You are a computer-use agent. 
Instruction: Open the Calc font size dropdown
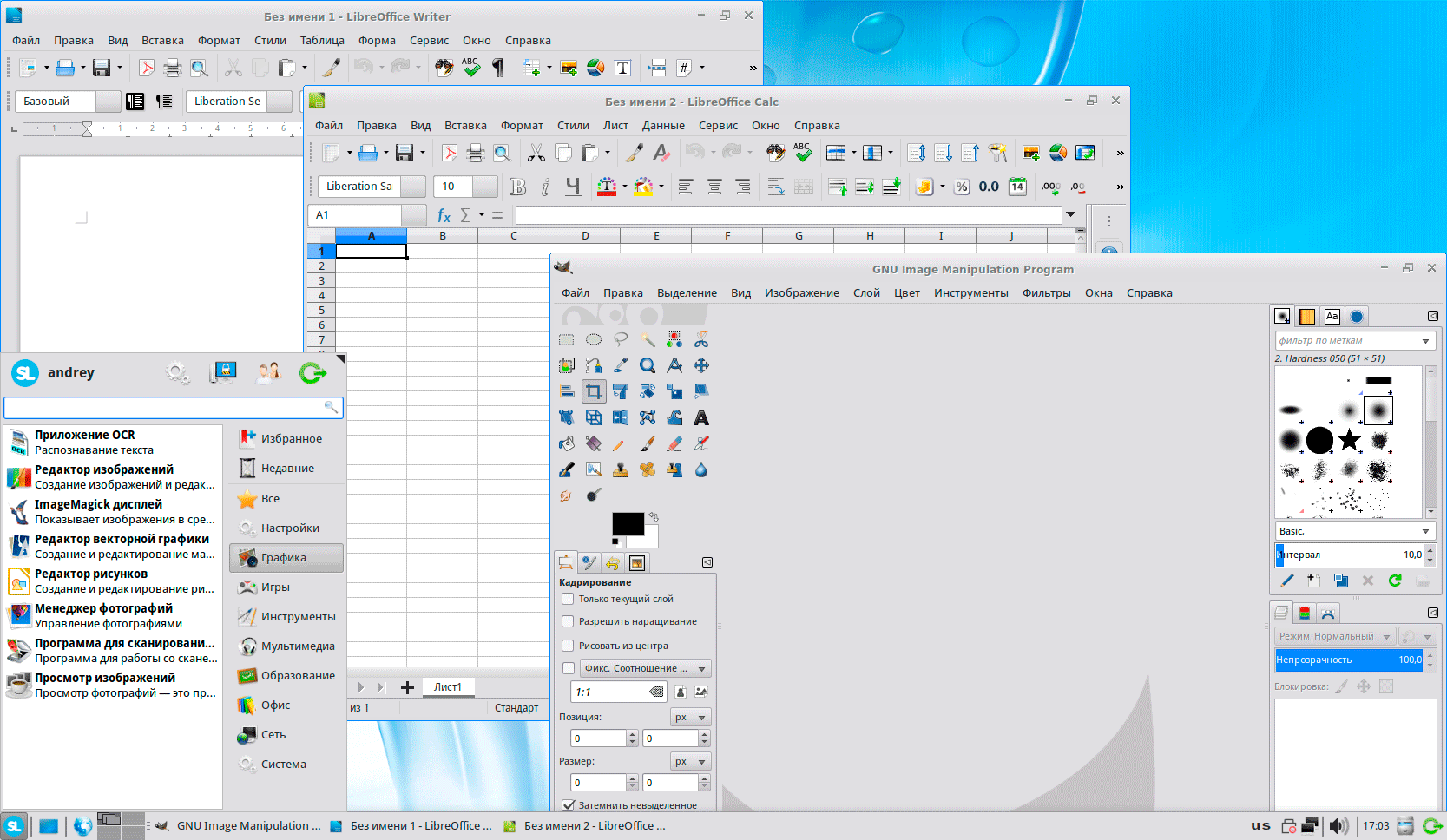(484, 187)
